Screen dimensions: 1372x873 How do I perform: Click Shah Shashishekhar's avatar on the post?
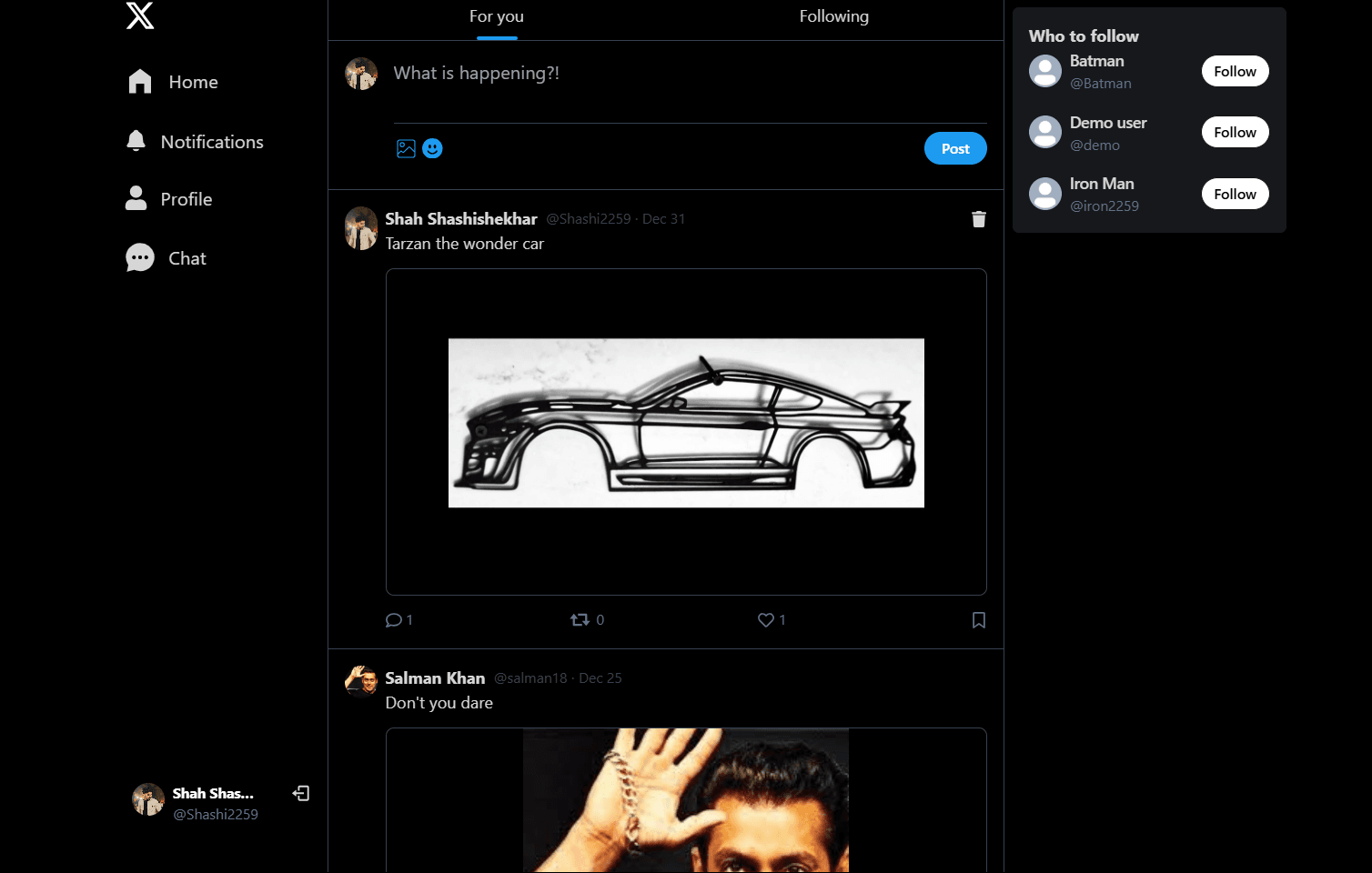[361, 228]
